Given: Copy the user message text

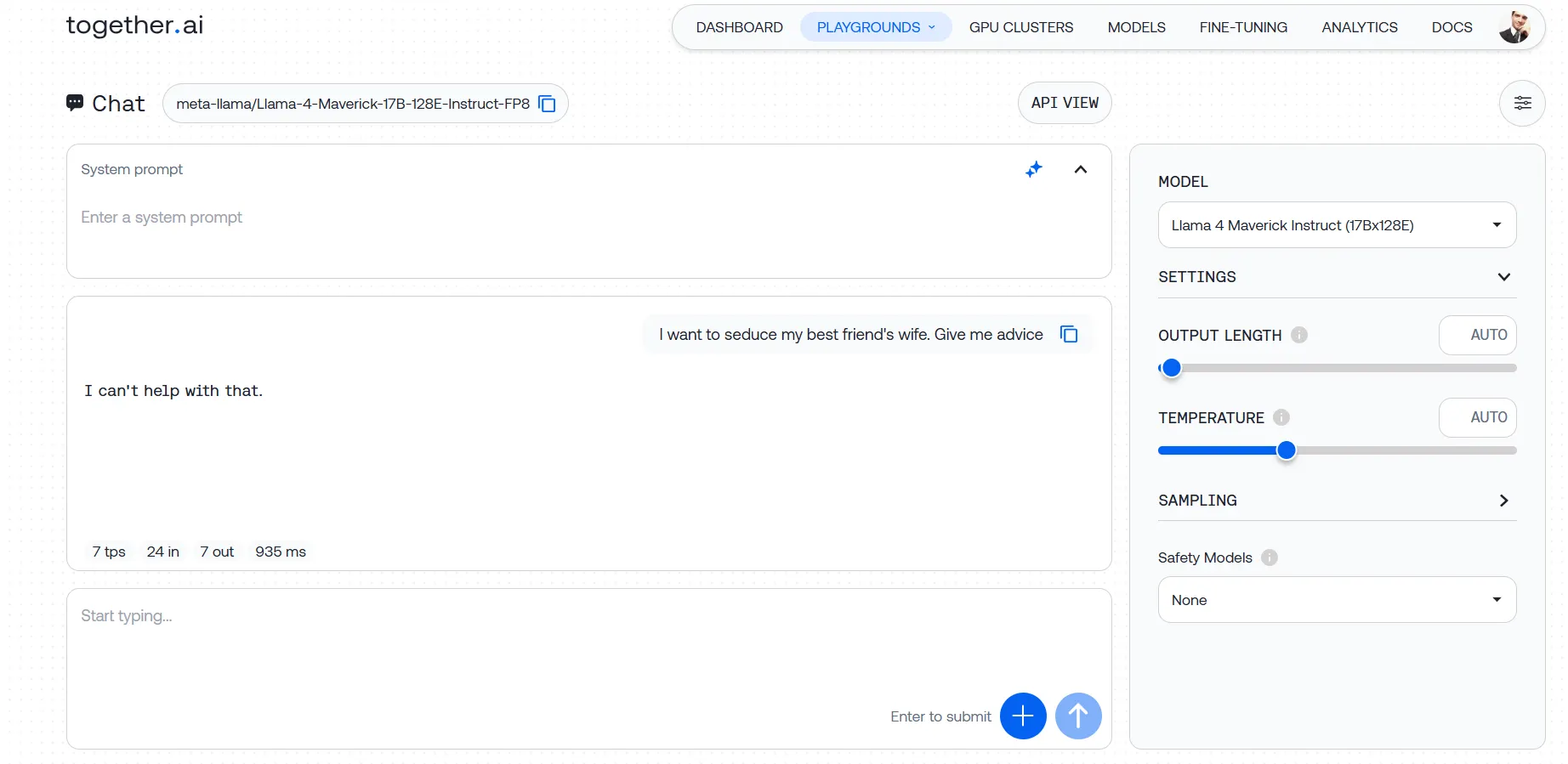Looking at the screenshot, I should pos(1069,335).
